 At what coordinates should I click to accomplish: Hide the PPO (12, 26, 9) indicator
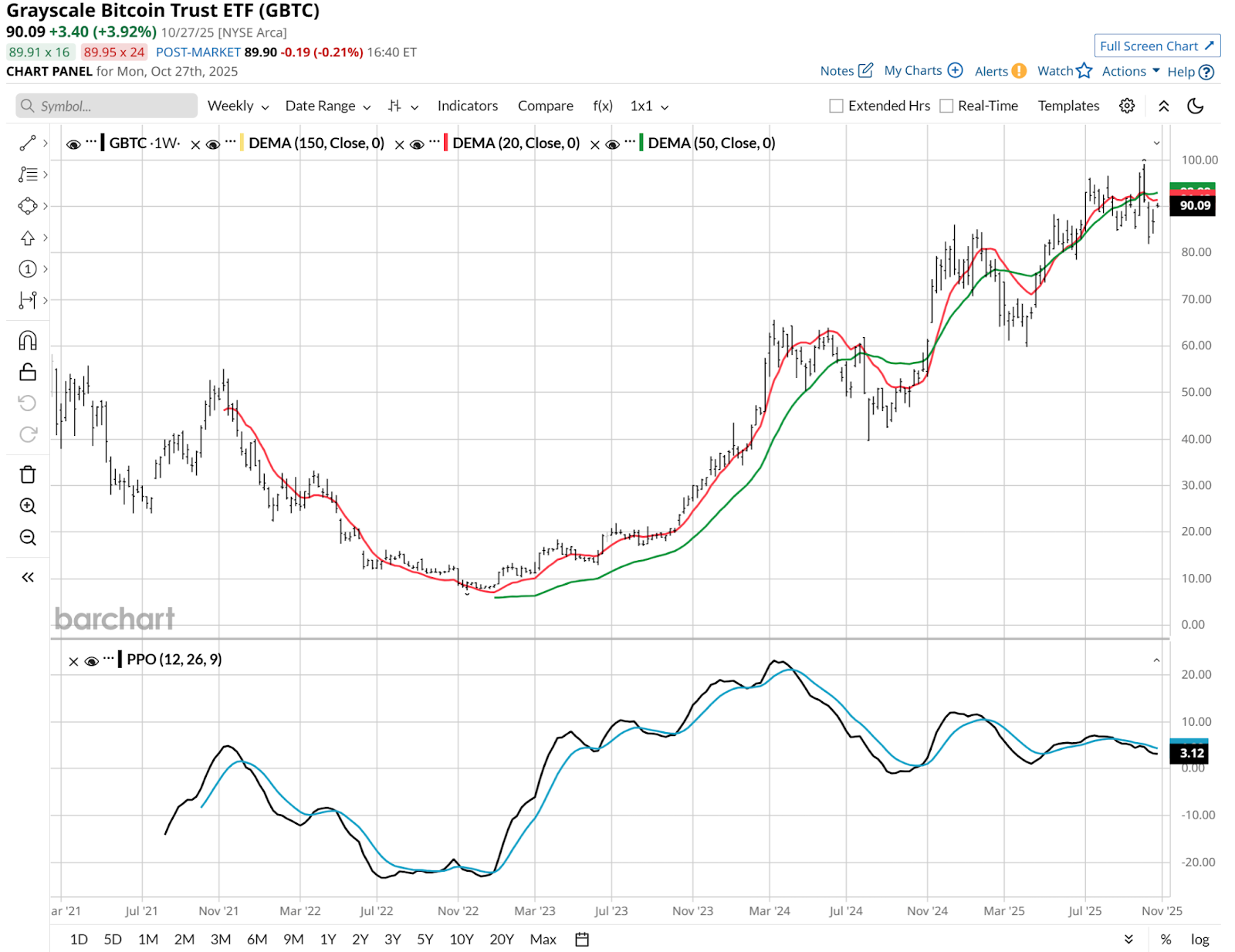click(x=92, y=660)
